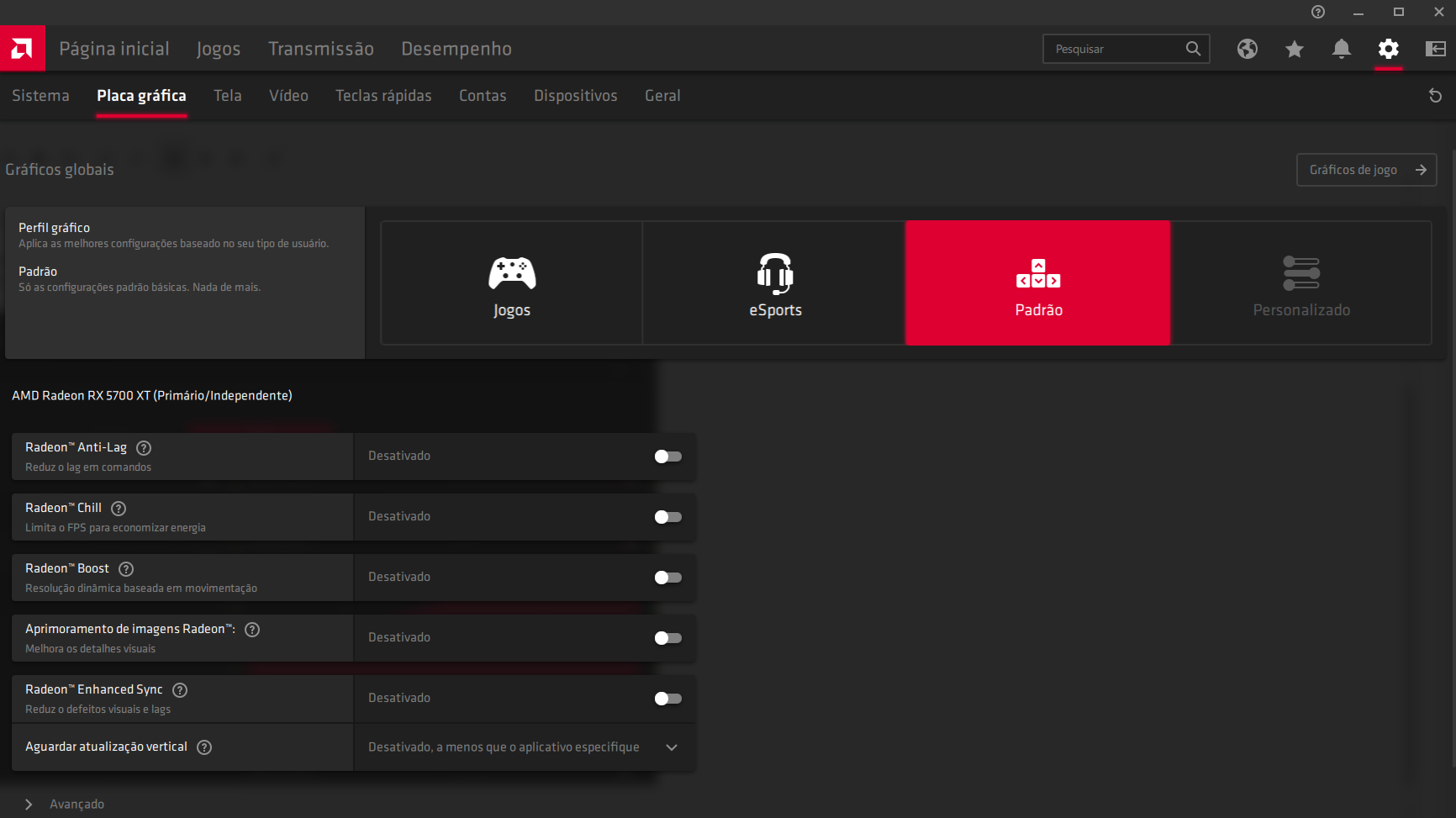Open the Desempenho tab
The height and width of the screenshot is (818, 1456).
tap(456, 49)
